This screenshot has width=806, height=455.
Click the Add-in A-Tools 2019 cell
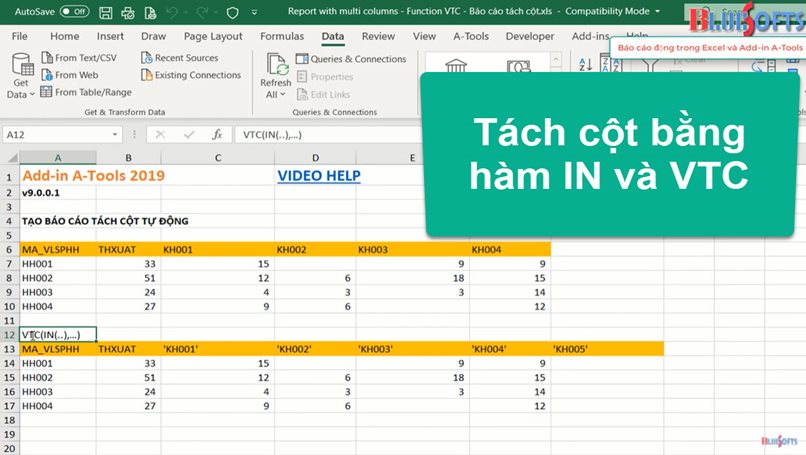(93, 176)
